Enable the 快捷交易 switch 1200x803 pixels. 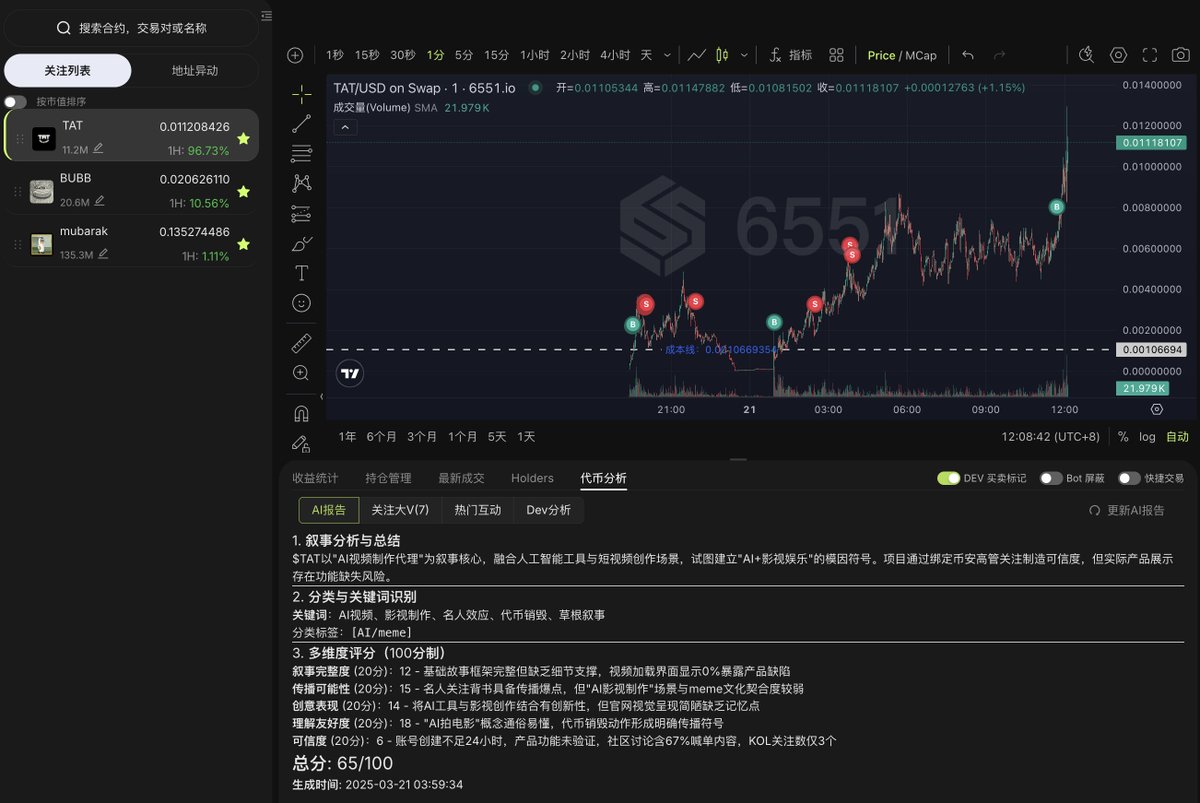[1129, 478]
